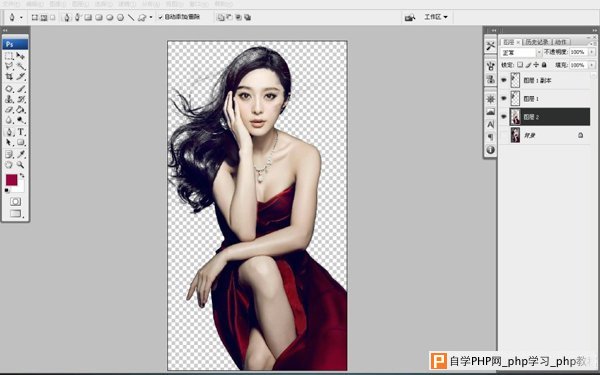Click the lock-all layer button
Image resolution: width=600 pixels, height=375 pixels.
click(544, 65)
